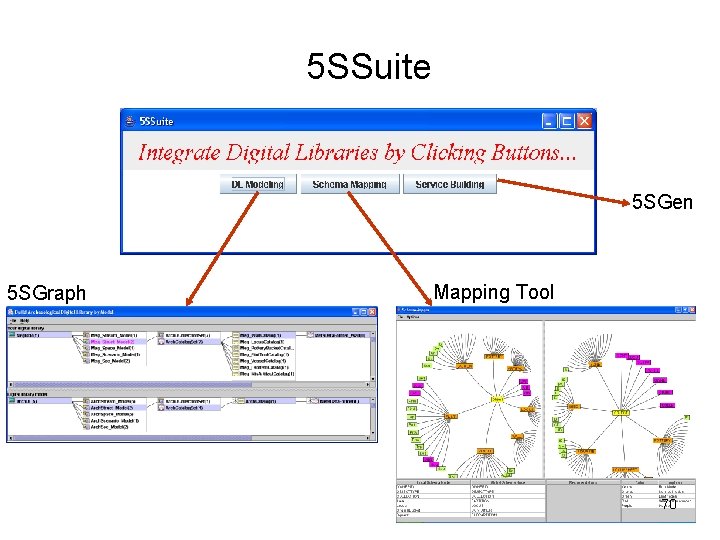Click yellow center node in right mapping graph

coord(620,412)
